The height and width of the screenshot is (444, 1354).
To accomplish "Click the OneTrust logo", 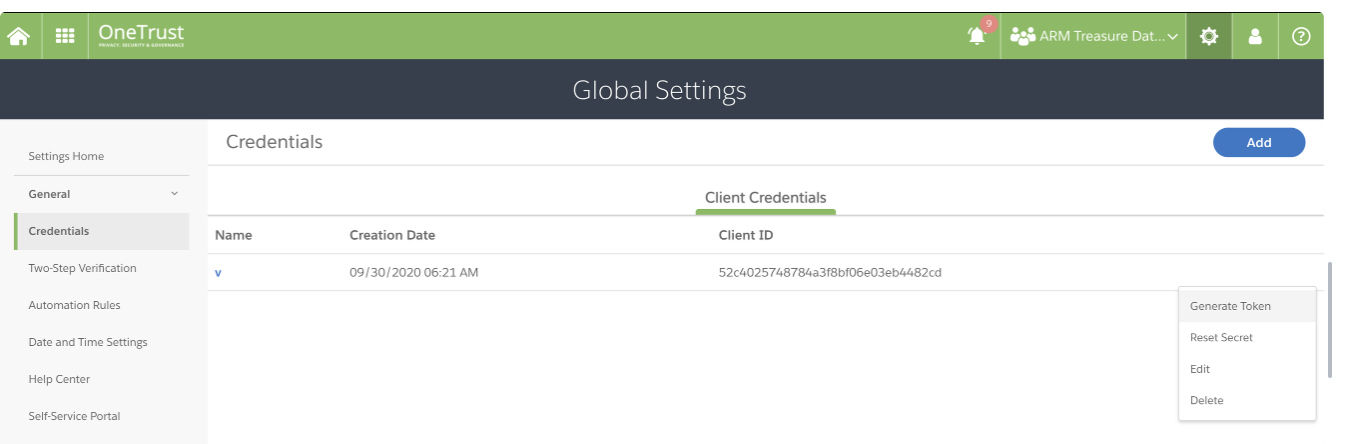I will pos(141,36).
